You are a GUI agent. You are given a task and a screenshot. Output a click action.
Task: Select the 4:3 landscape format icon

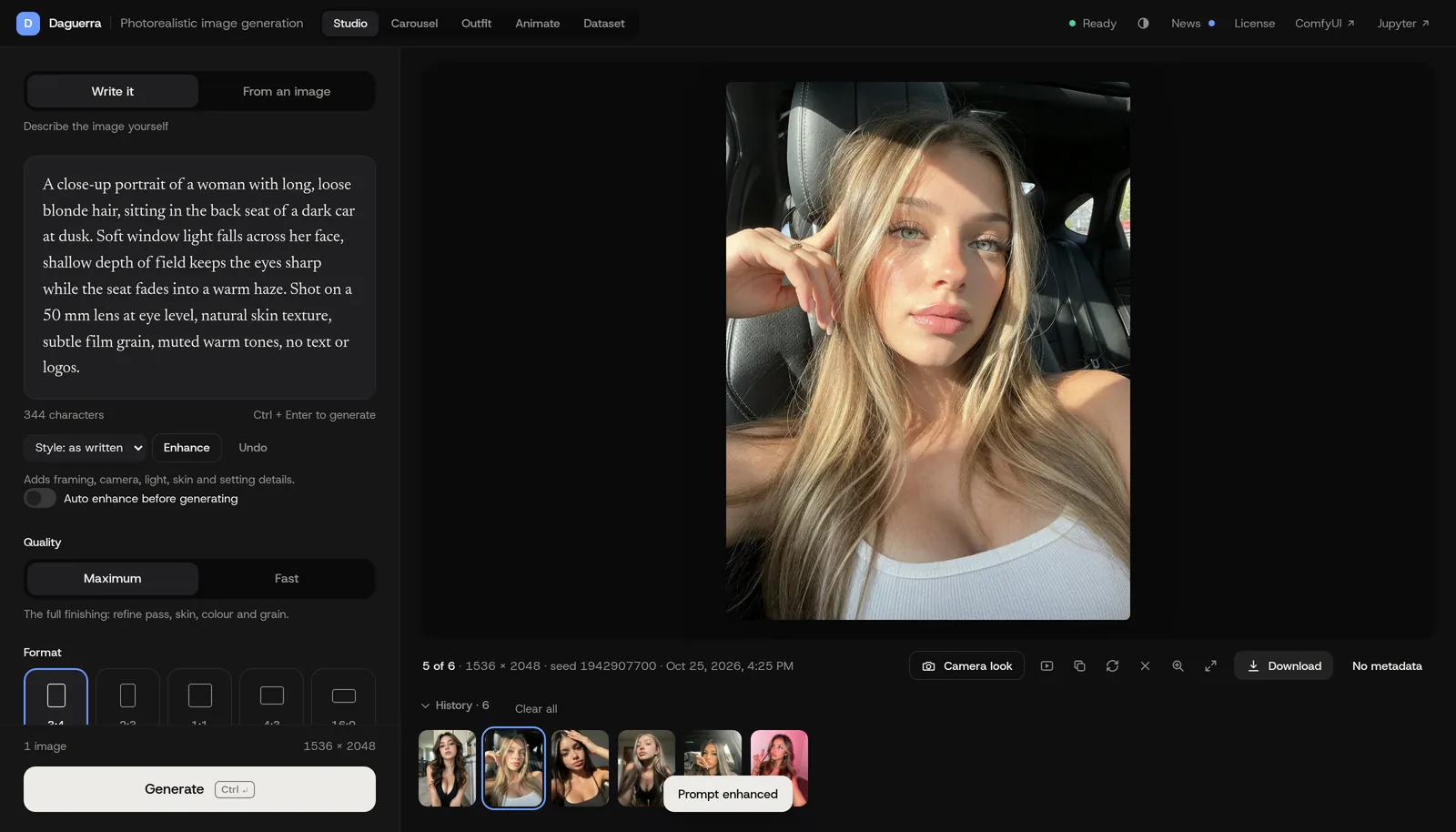271,697
